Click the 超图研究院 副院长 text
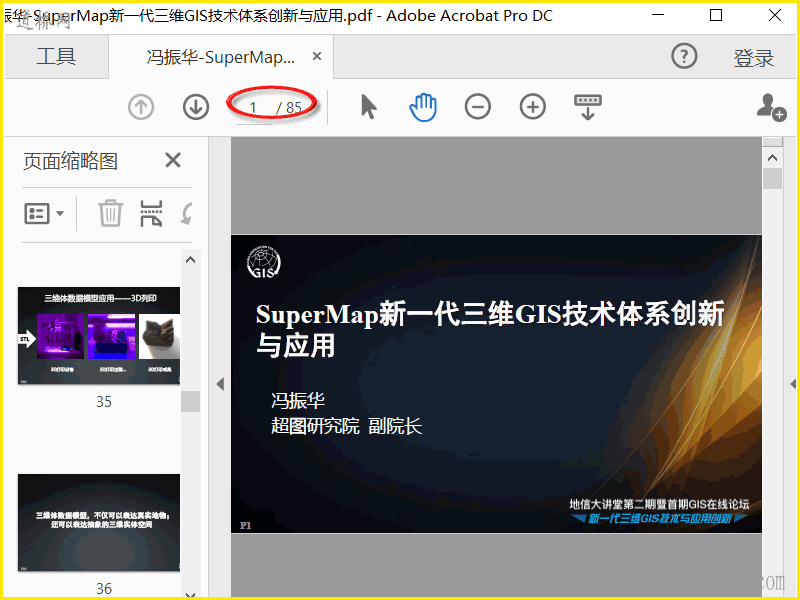 tap(346, 426)
